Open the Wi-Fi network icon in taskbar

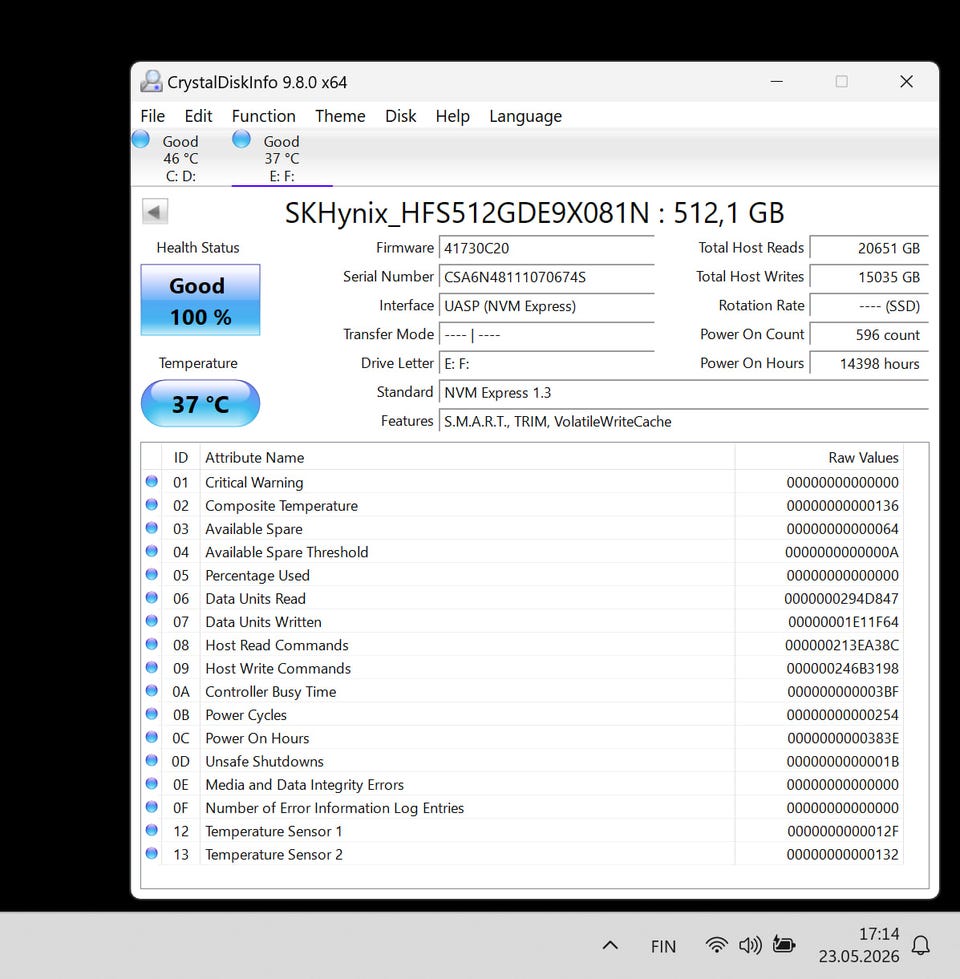click(x=717, y=945)
